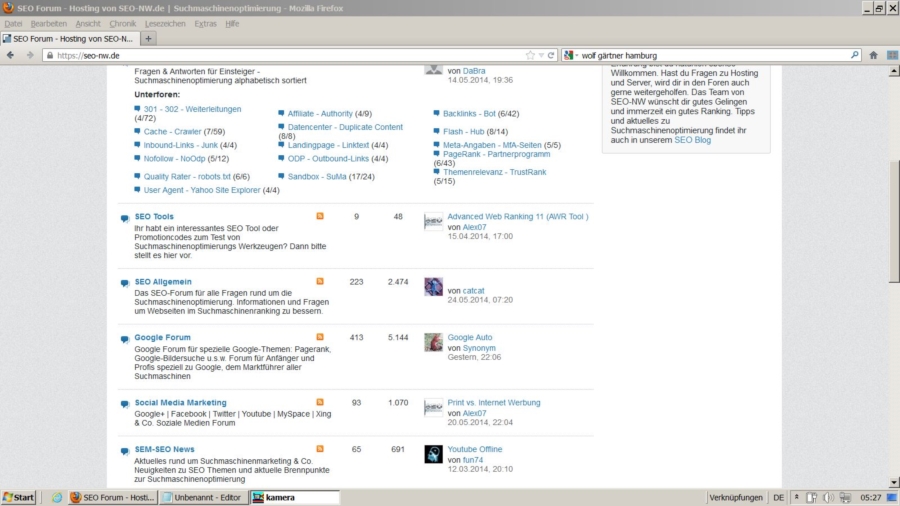Open the Lesezeichen menu
This screenshot has height=506, width=900.
pos(164,23)
